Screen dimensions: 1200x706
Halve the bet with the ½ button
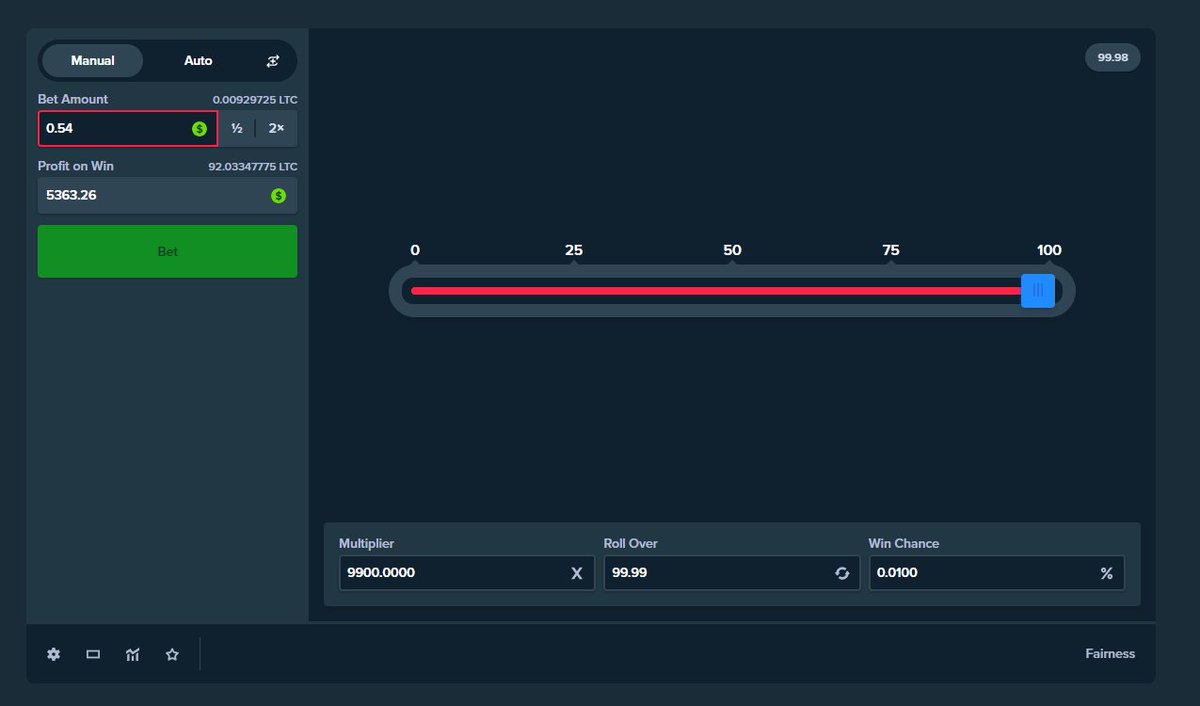237,129
